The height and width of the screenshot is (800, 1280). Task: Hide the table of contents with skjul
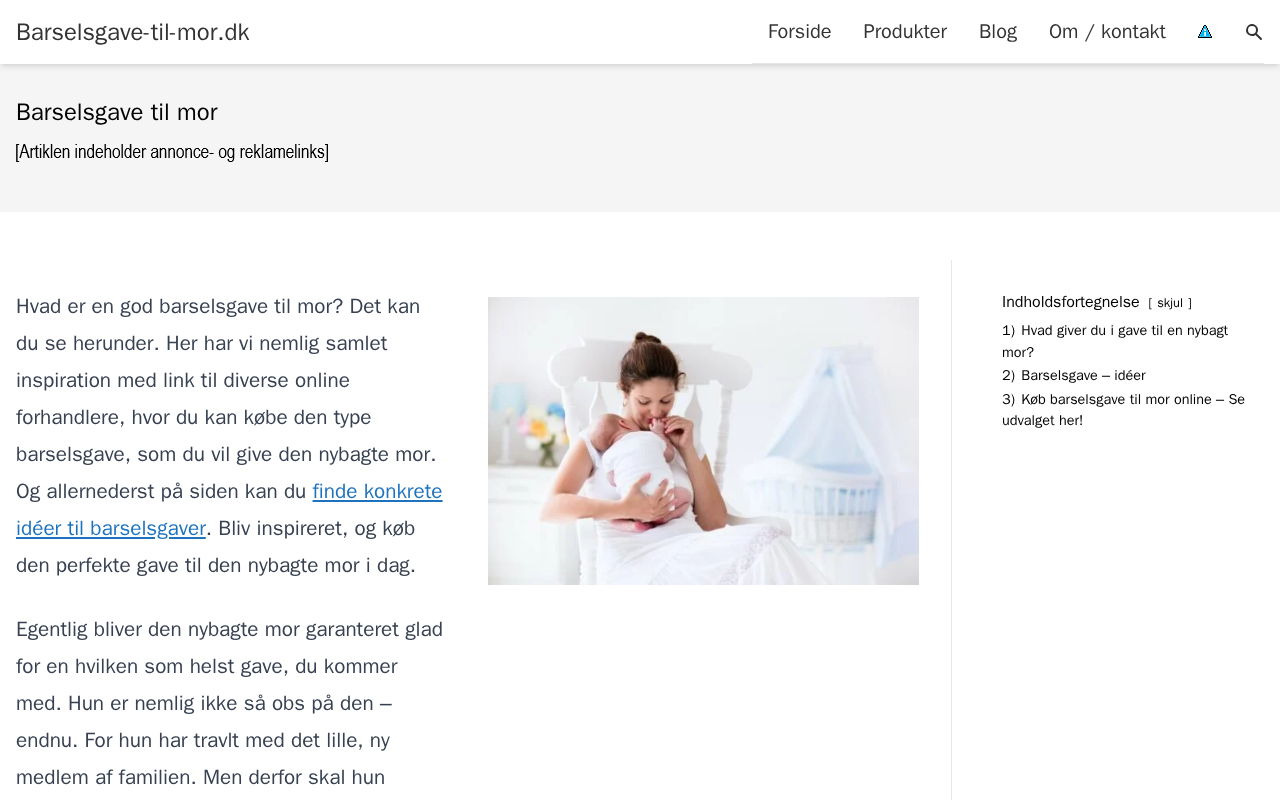[x=1170, y=303]
